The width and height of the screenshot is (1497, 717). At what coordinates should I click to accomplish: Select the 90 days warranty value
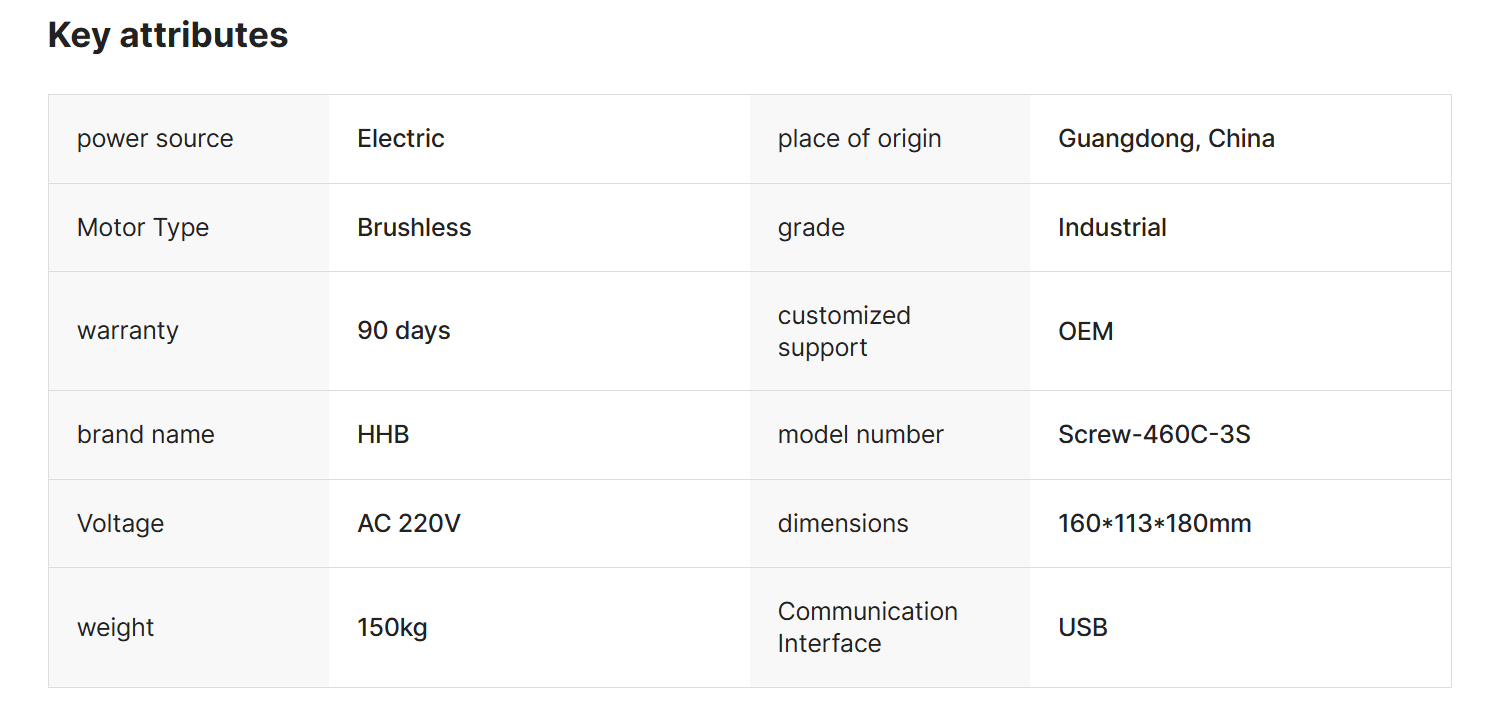404,331
